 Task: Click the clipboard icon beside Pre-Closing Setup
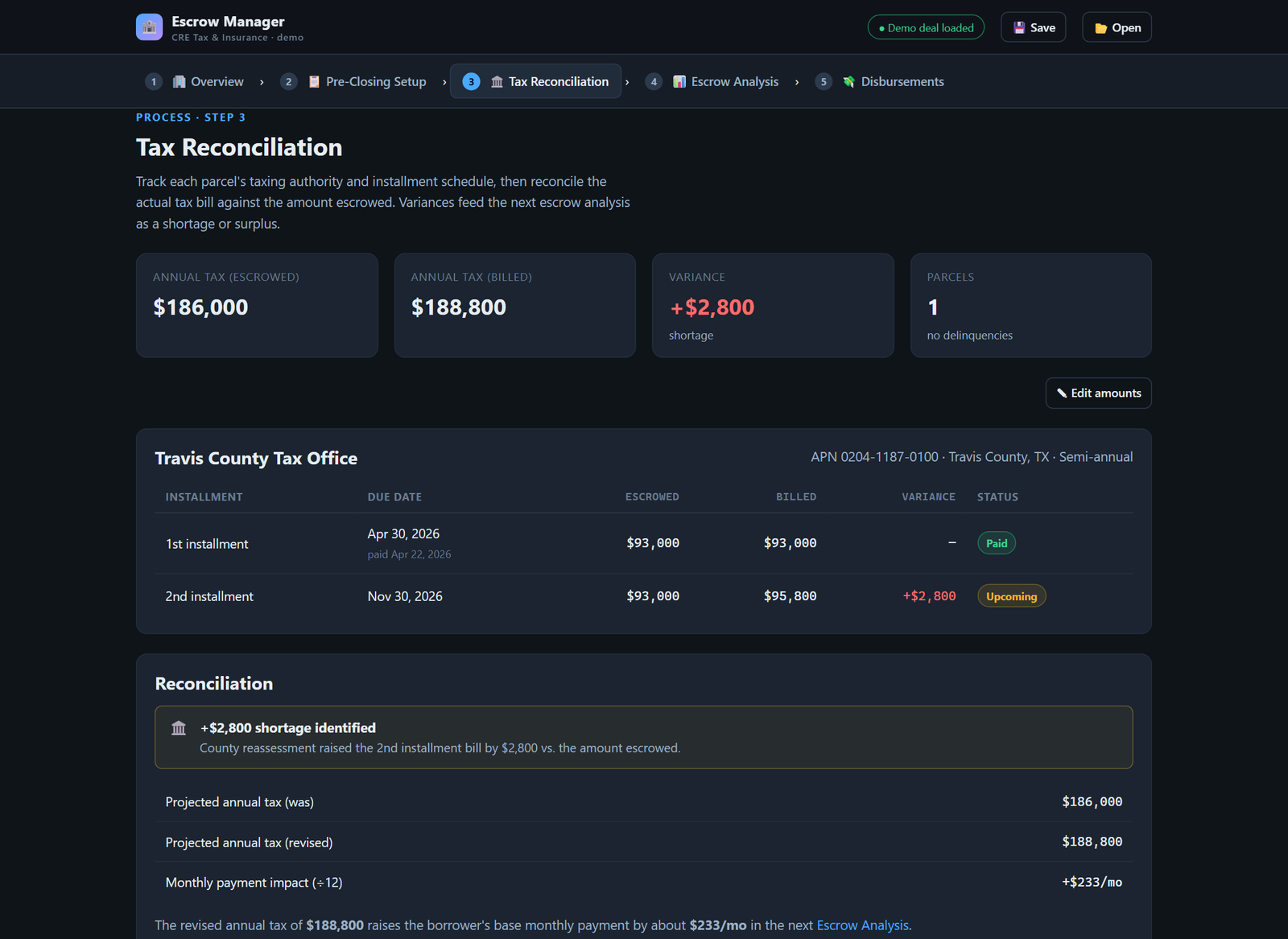(315, 81)
